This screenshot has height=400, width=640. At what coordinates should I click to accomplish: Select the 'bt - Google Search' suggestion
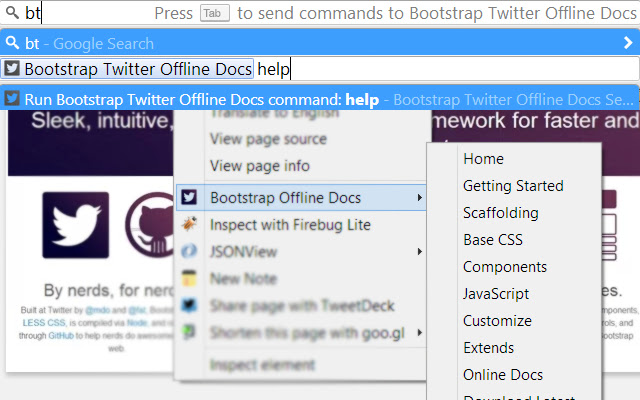click(x=90, y=43)
